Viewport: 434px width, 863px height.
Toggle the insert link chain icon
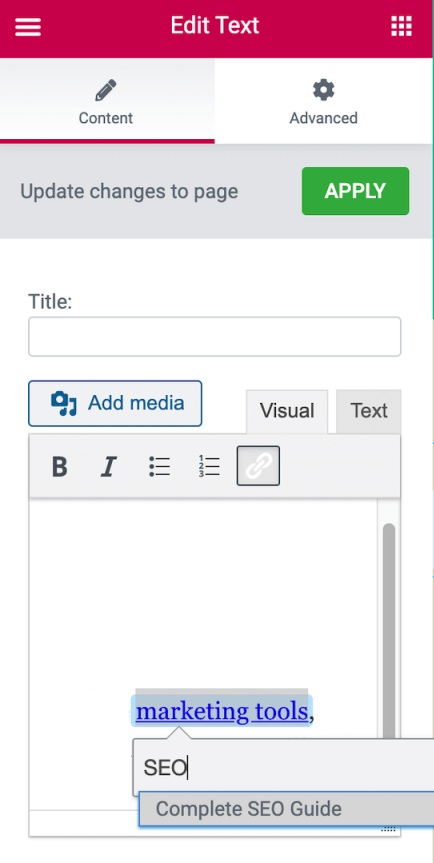click(x=258, y=466)
